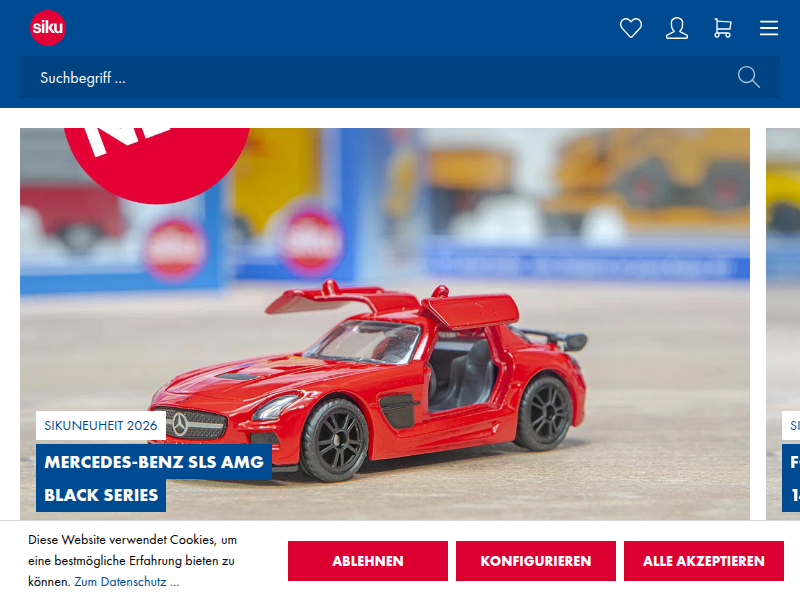
Task: Open the user account icon
Action: pos(677,28)
